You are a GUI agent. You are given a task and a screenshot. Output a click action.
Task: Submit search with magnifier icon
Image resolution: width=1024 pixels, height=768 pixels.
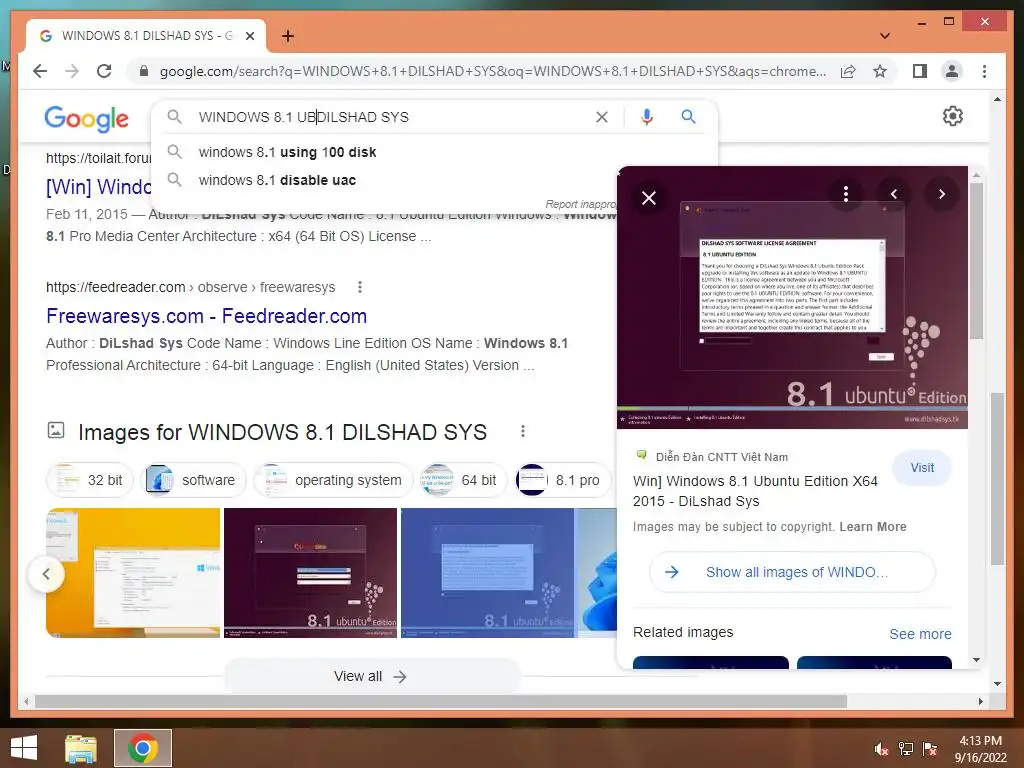(688, 117)
